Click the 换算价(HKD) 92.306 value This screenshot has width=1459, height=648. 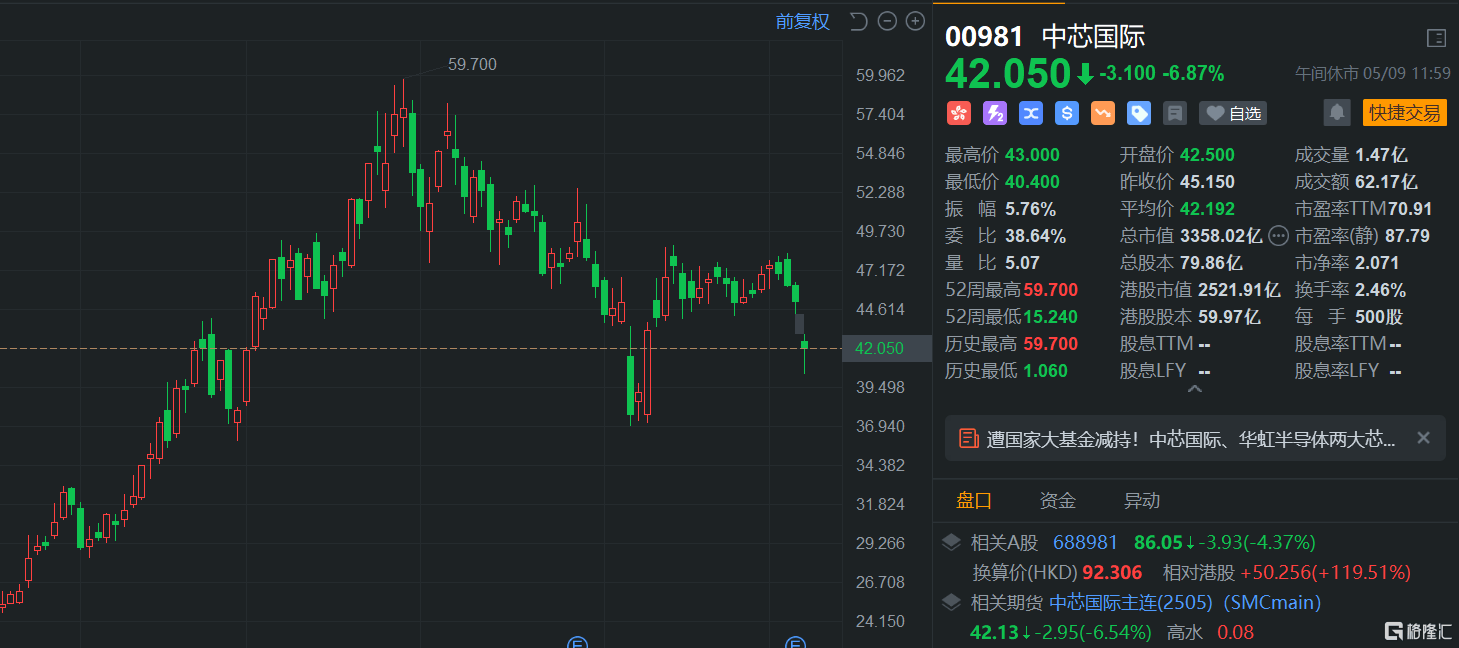1114,573
